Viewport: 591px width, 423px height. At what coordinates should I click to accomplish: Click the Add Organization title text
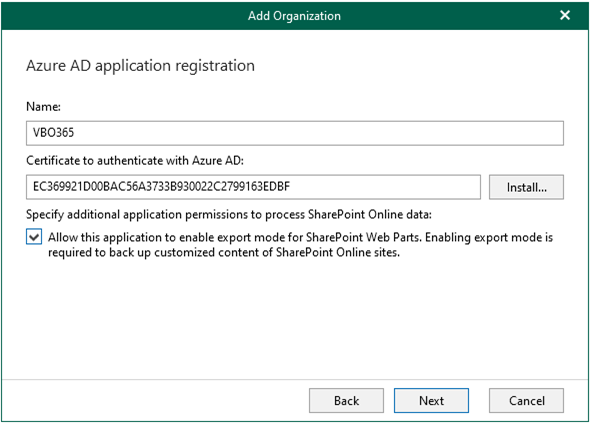294,16
